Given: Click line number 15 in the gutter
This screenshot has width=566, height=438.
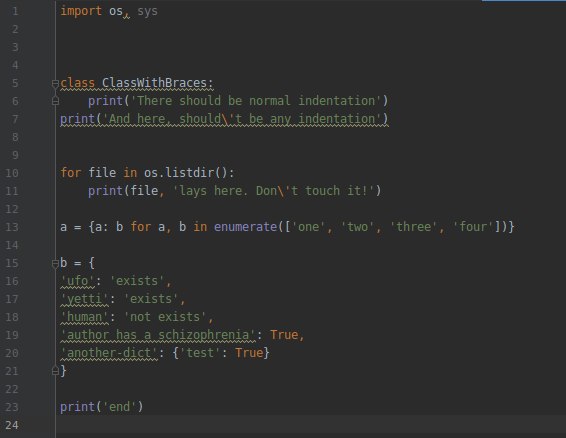Looking at the screenshot, I should [x=12, y=263].
